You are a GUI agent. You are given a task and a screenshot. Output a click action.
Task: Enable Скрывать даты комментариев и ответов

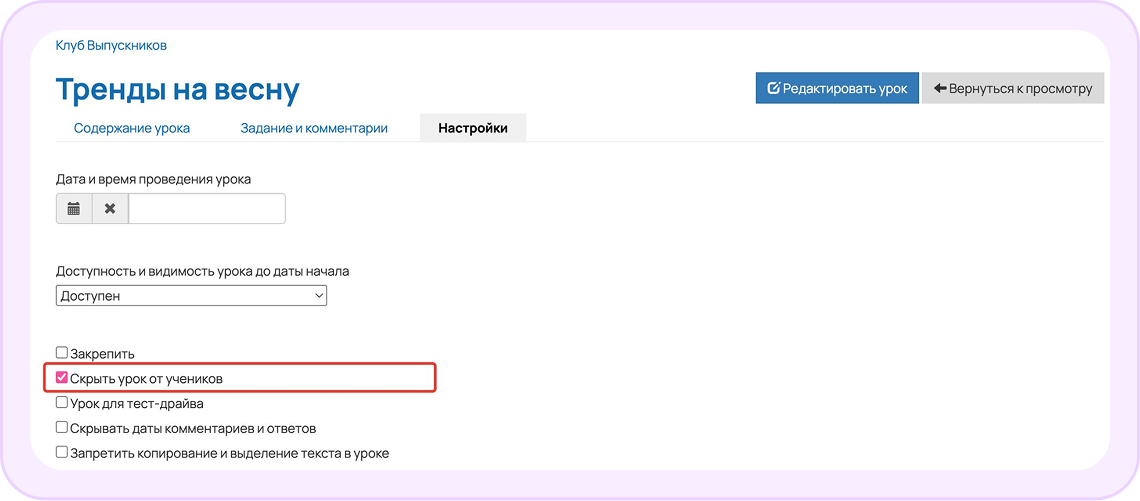(x=62, y=428)
